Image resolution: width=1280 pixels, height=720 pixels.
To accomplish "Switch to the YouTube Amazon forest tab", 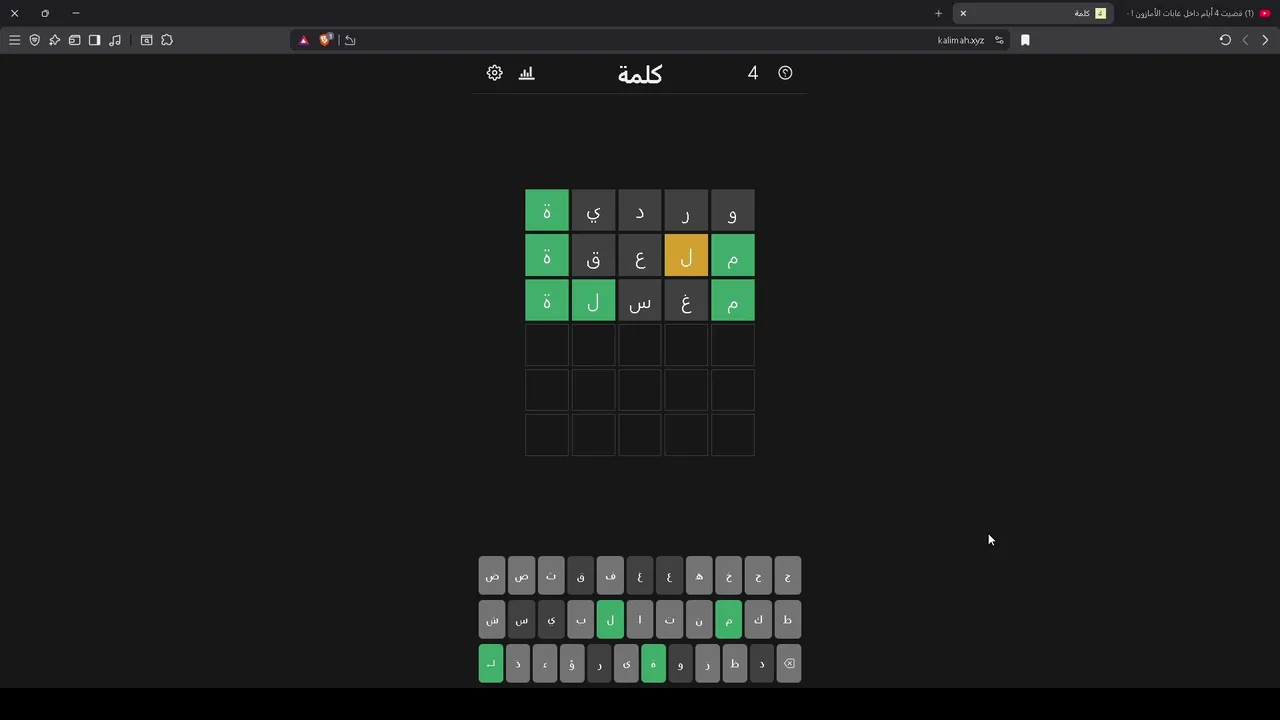I will coord(1198,13).
